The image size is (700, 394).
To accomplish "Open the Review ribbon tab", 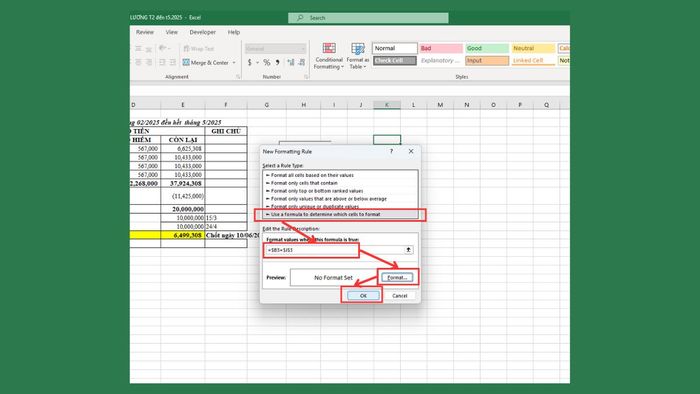I will click(145, 32).
